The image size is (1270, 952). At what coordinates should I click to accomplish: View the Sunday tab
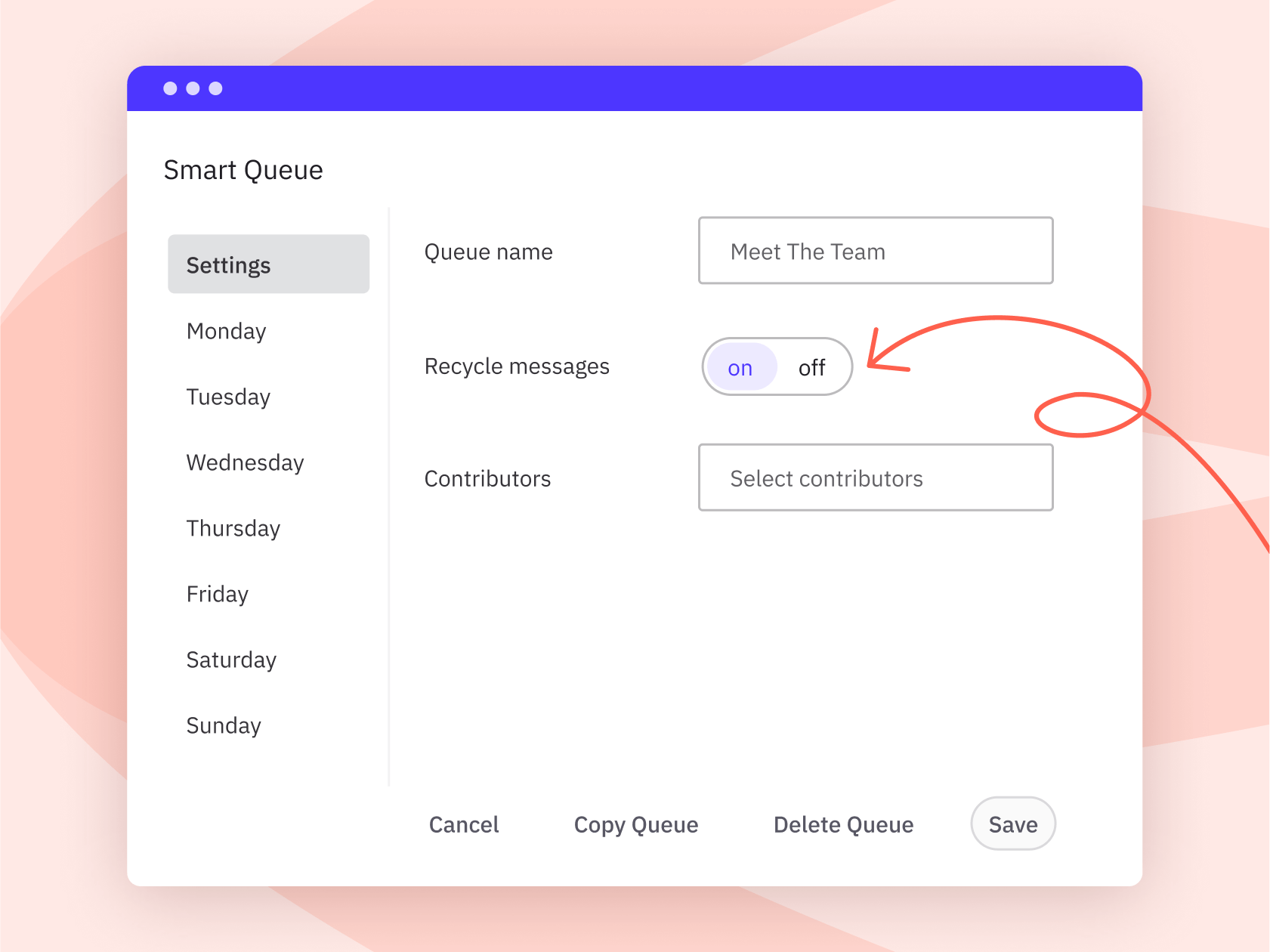tap(224, 725)
